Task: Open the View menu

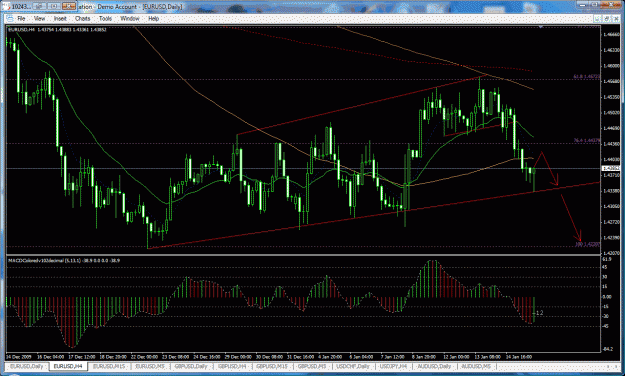Action: 39,18
